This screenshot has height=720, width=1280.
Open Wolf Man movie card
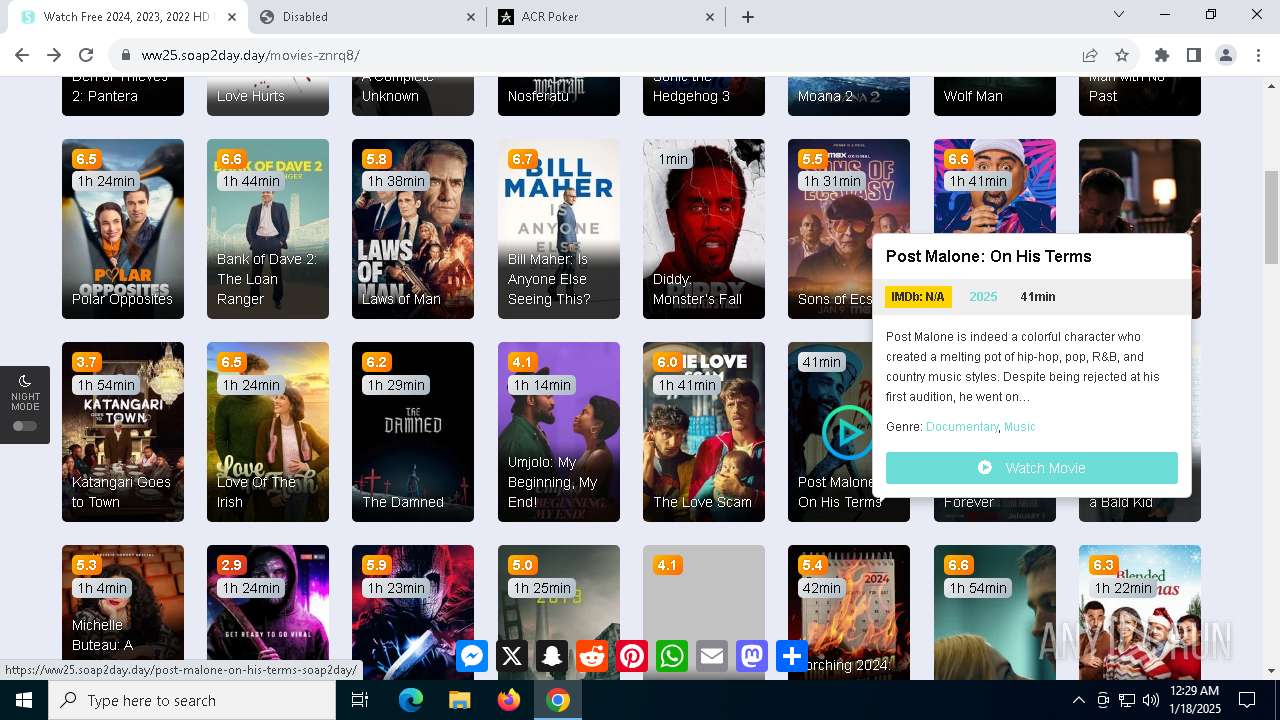tap(995, 96)
